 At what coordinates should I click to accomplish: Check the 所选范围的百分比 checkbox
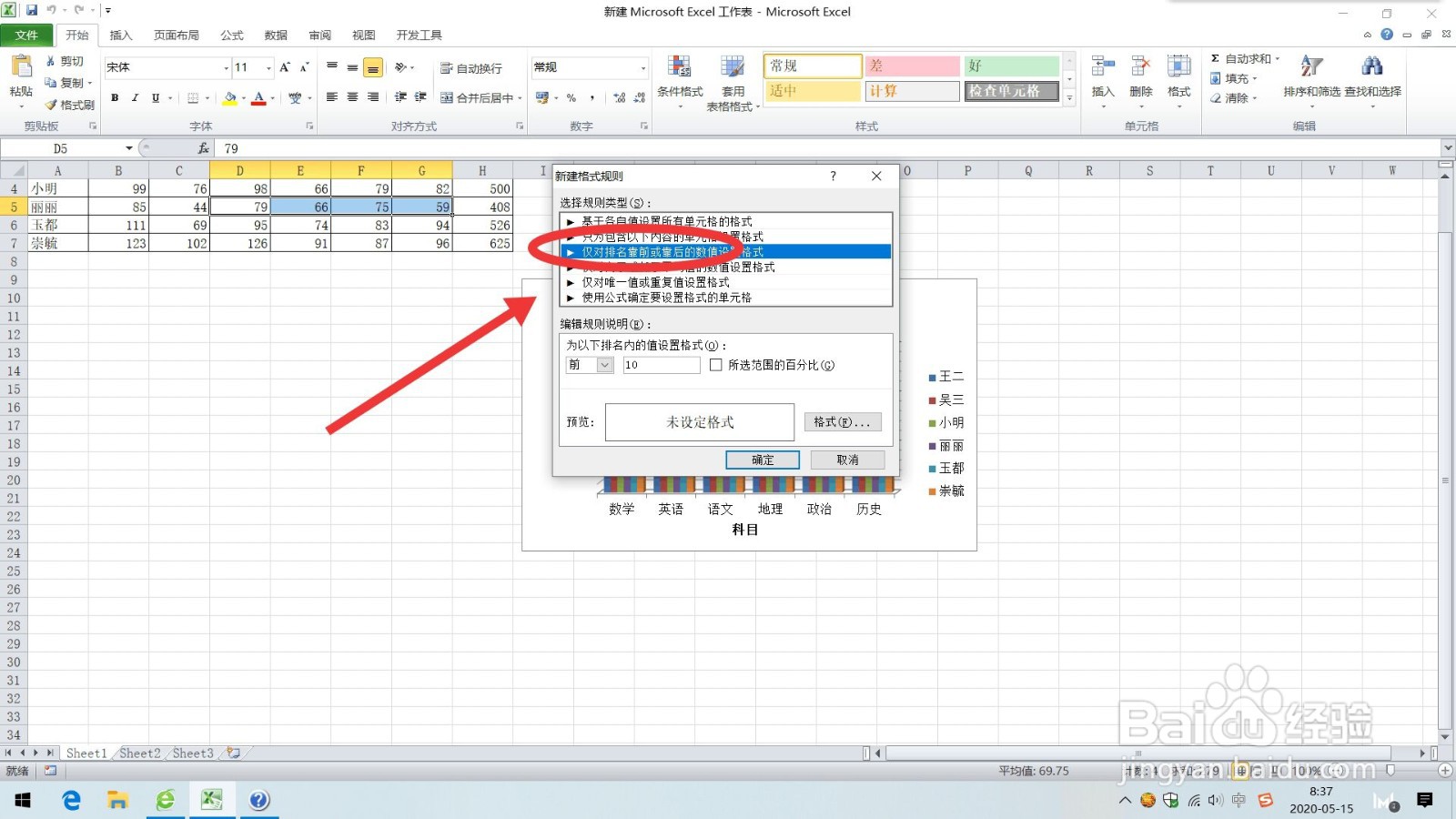click(716, 365)
